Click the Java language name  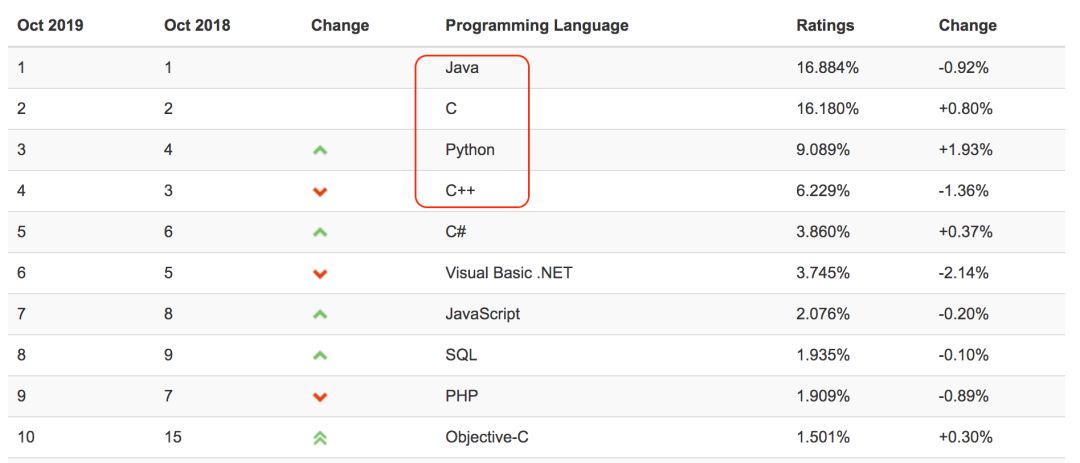point(461,68)
